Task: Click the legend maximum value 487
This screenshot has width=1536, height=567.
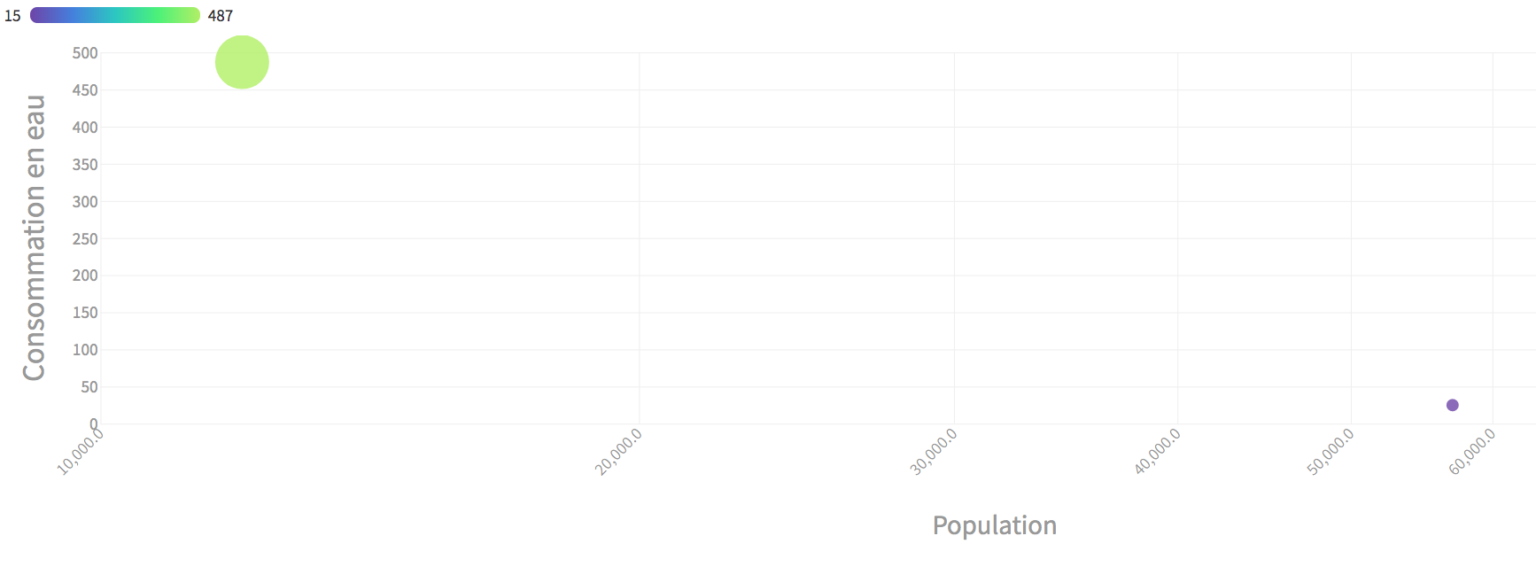Action: pyautogui.click(x=220, y=16)
